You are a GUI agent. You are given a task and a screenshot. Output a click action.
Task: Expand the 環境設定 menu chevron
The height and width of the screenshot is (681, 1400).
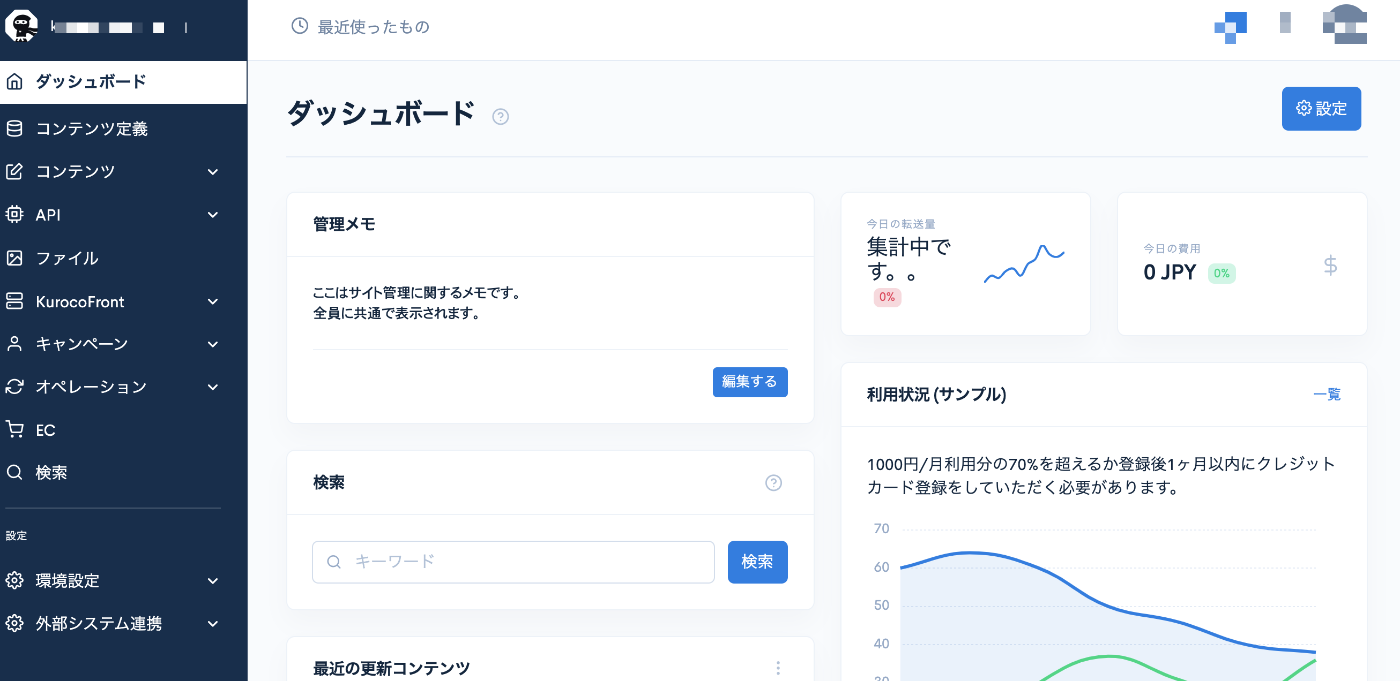pos(213,581)
